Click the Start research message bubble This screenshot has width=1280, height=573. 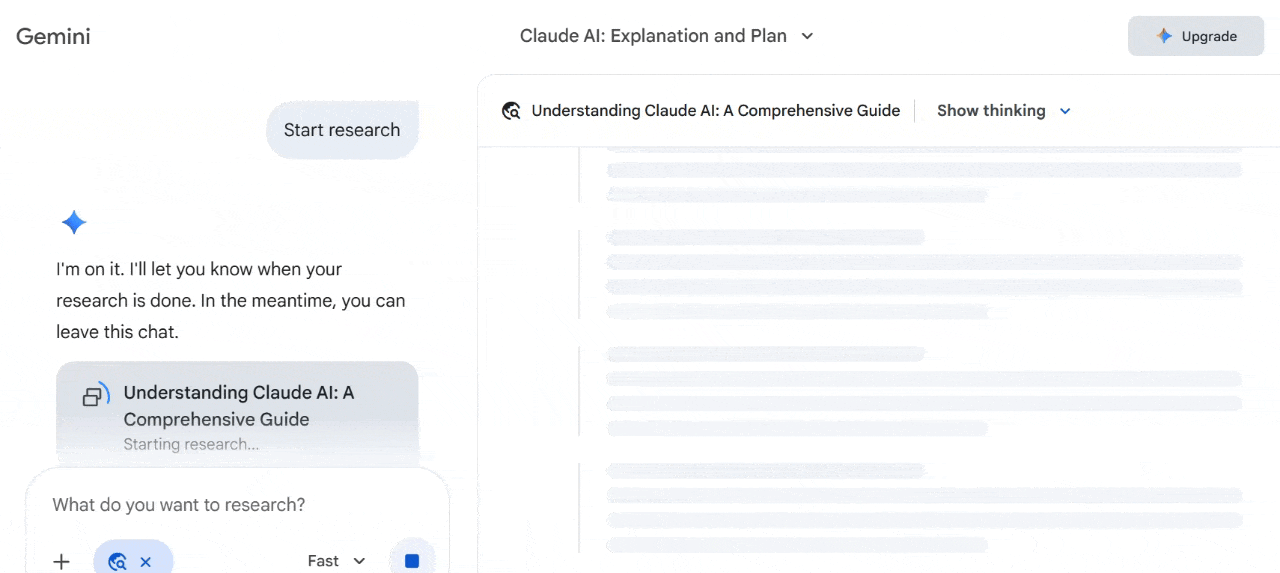(x=341, y=130)
